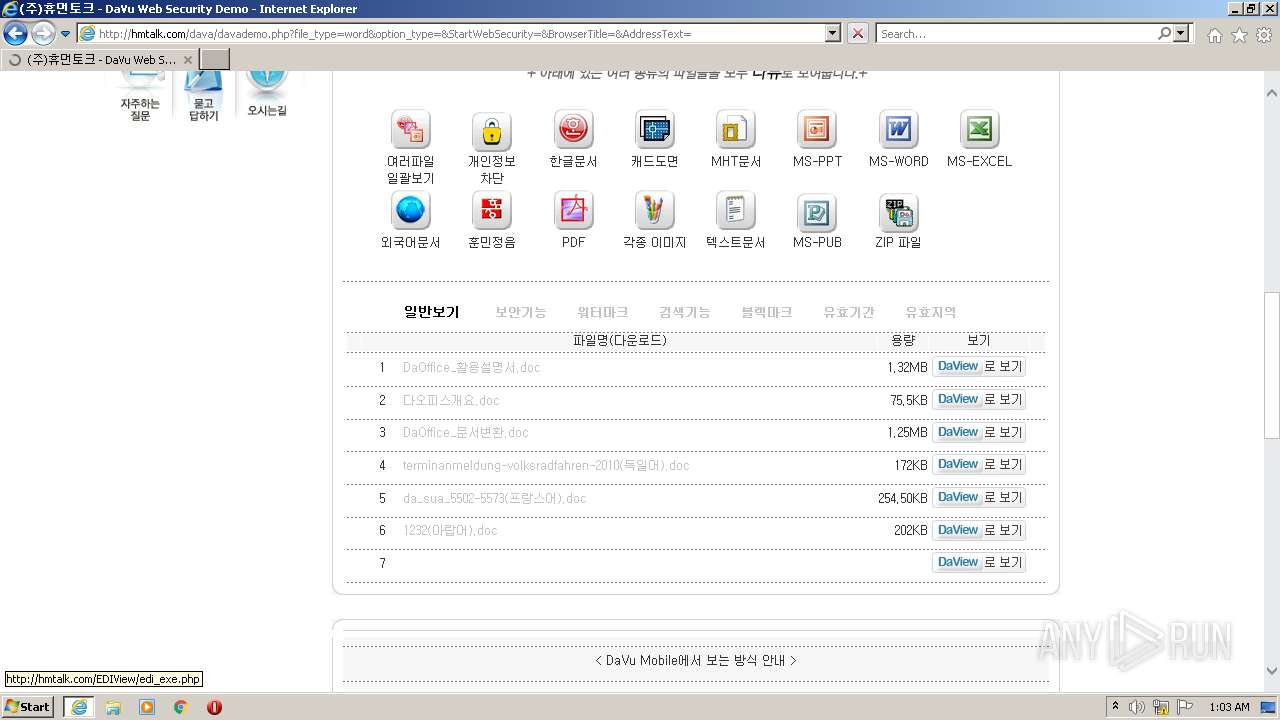This screenshot has width=1280, height=720.
Task: Choose the 훈민정음 file type icon
Action: coord(491,211)
